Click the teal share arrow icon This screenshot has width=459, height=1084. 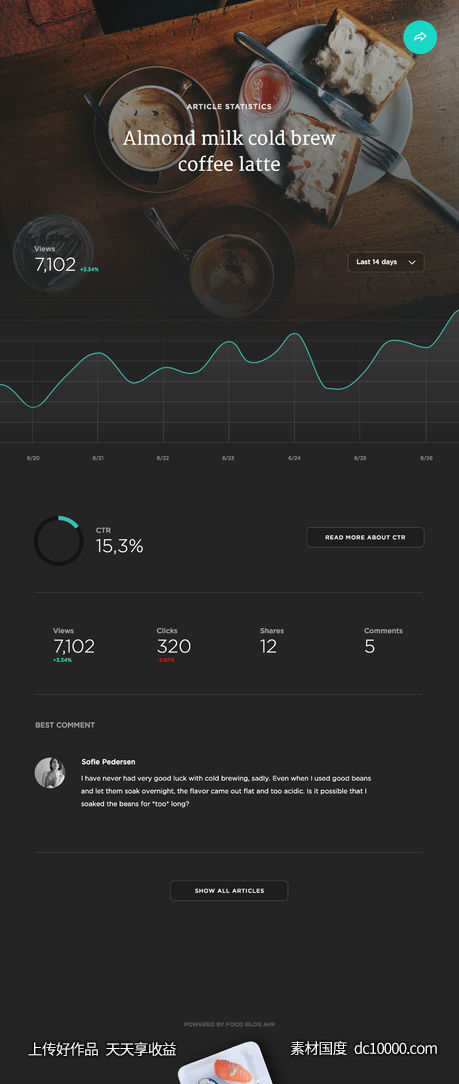[x=420, y=37]
